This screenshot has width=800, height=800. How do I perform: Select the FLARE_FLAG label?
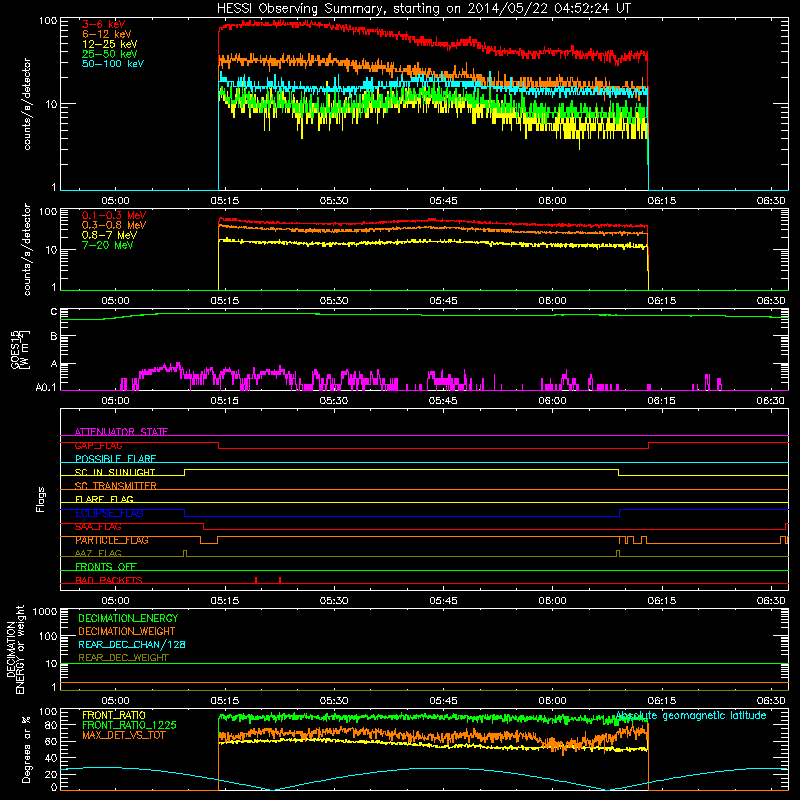coord(105,499)
